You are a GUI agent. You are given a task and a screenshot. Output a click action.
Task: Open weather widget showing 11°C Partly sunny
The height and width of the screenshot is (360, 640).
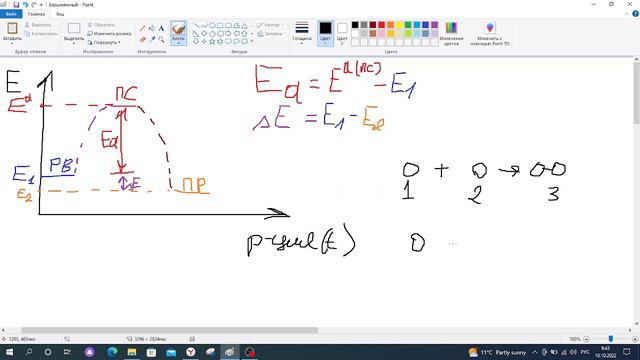pyautogui.click(x=497, y=352)
